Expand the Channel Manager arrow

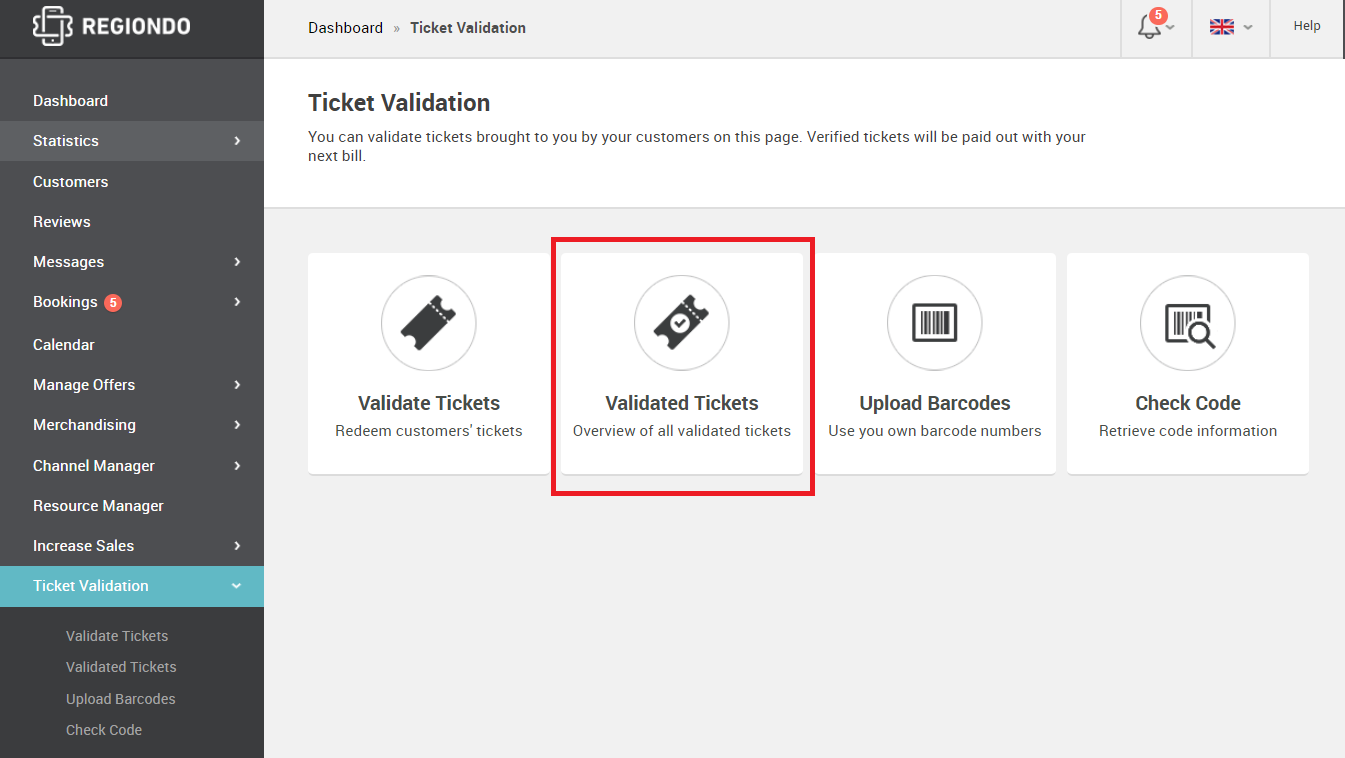click(237, 466)
